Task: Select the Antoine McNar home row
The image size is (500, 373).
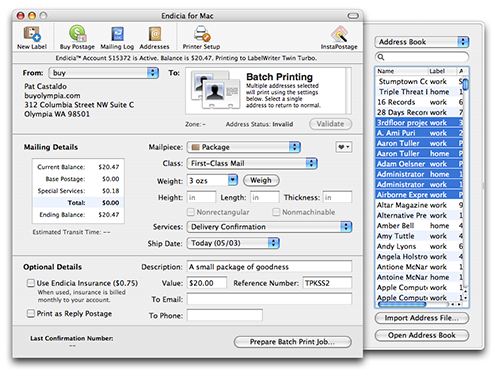Action: coord(419,277)
